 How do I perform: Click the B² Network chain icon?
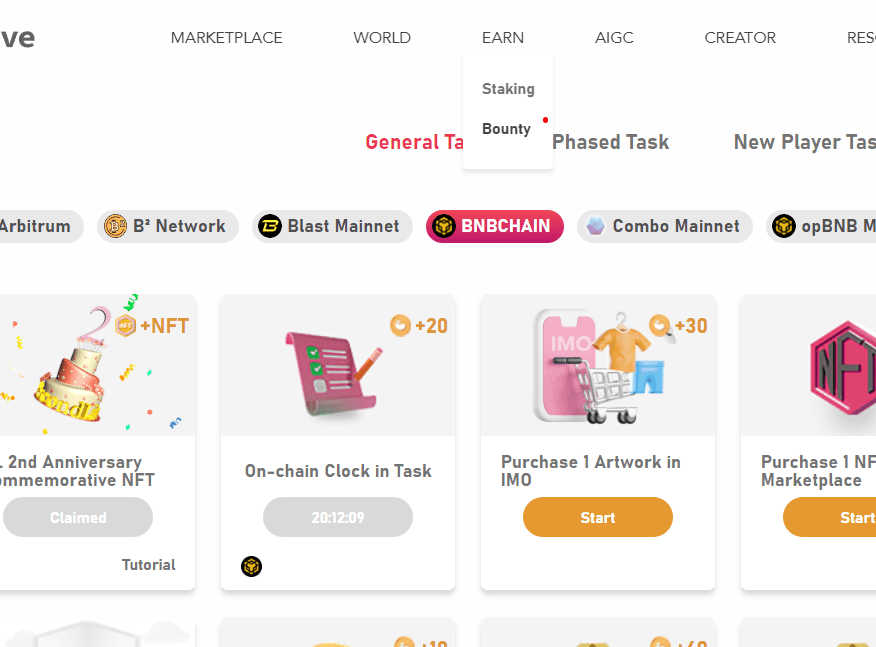[x=116, y=226]
